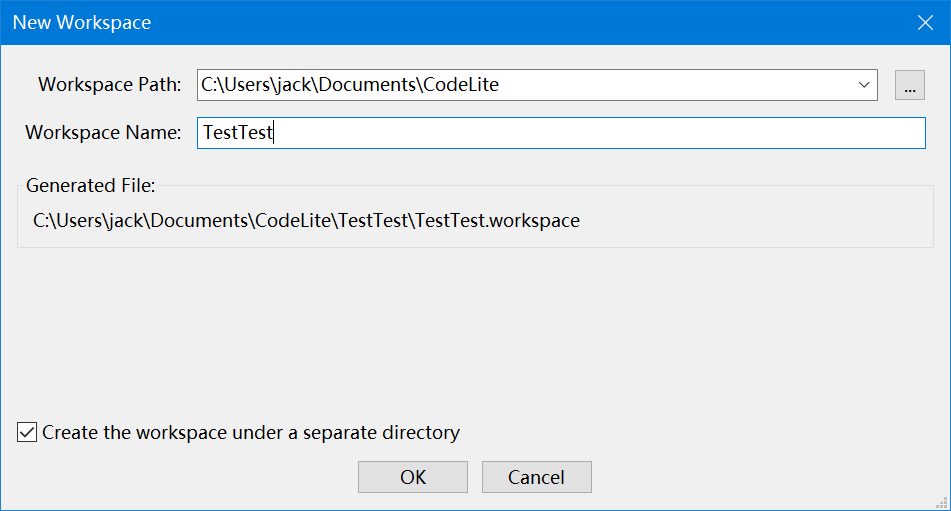Click the browse "..." button for workspace path

coord(909,86)
